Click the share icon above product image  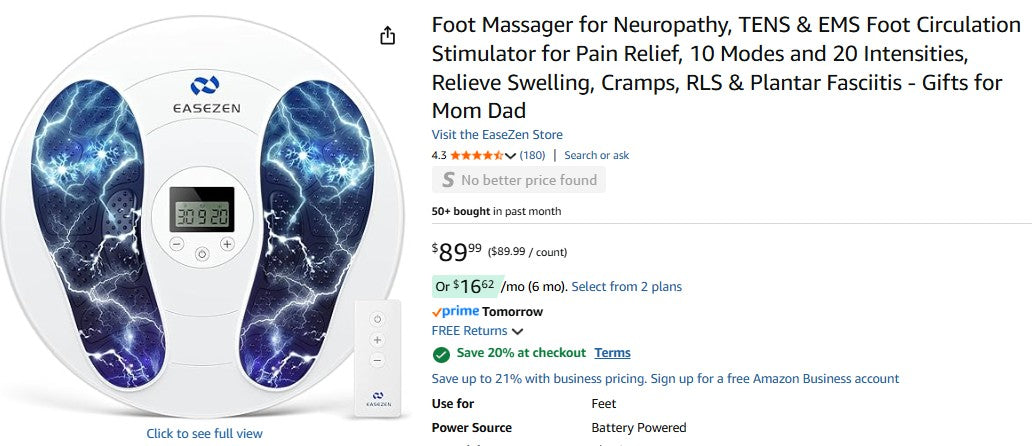(x=388, y=36)
